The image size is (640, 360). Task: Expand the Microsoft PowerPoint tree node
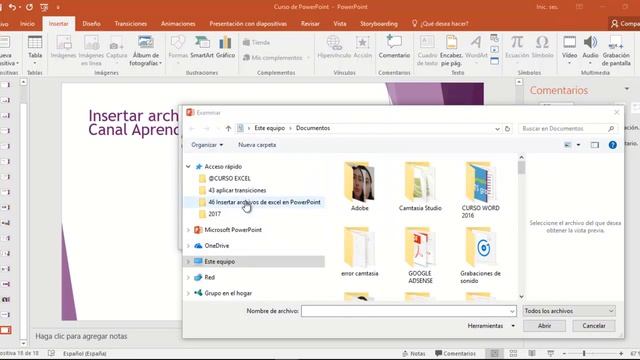[188, 230]
